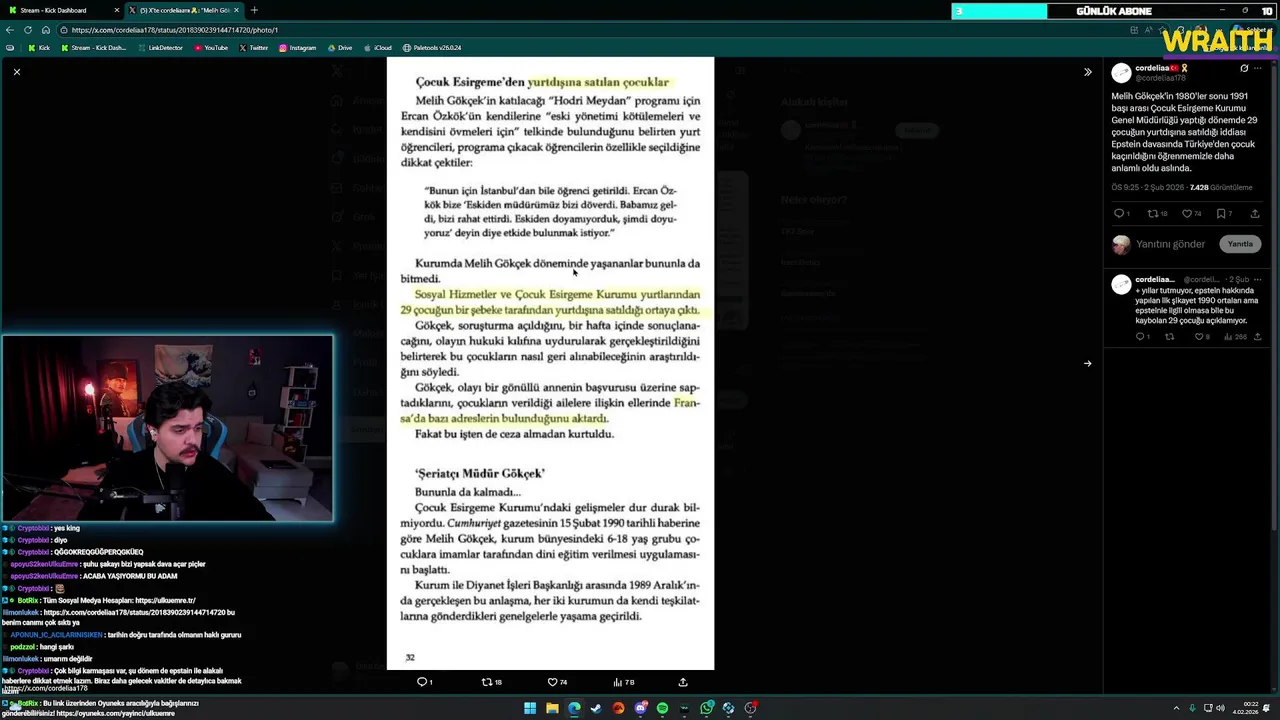This screenshot has height=720, width=1280.
Task: Like the main tweet showing 74 likes
Action: pos(1187,214)
